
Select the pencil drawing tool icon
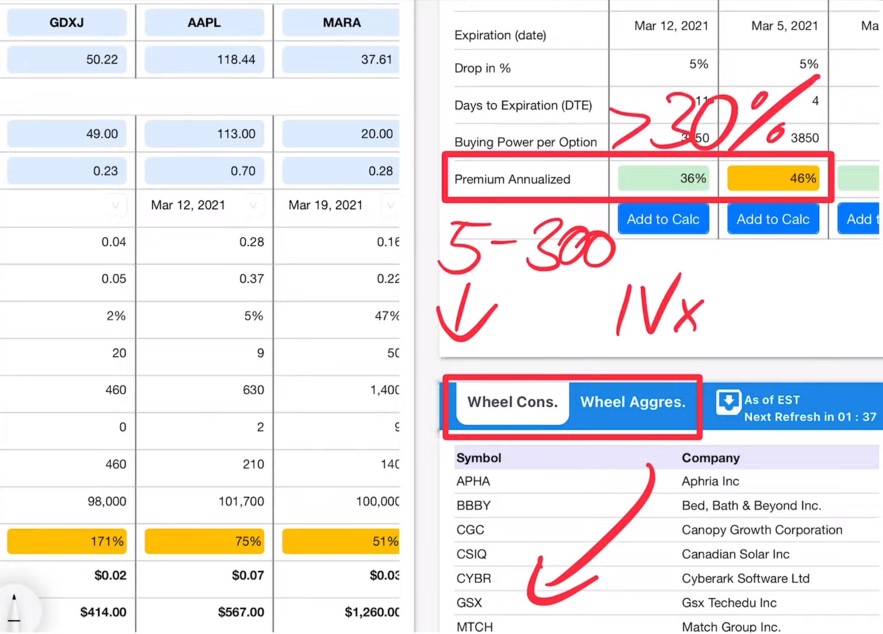[x=15, y=609]
